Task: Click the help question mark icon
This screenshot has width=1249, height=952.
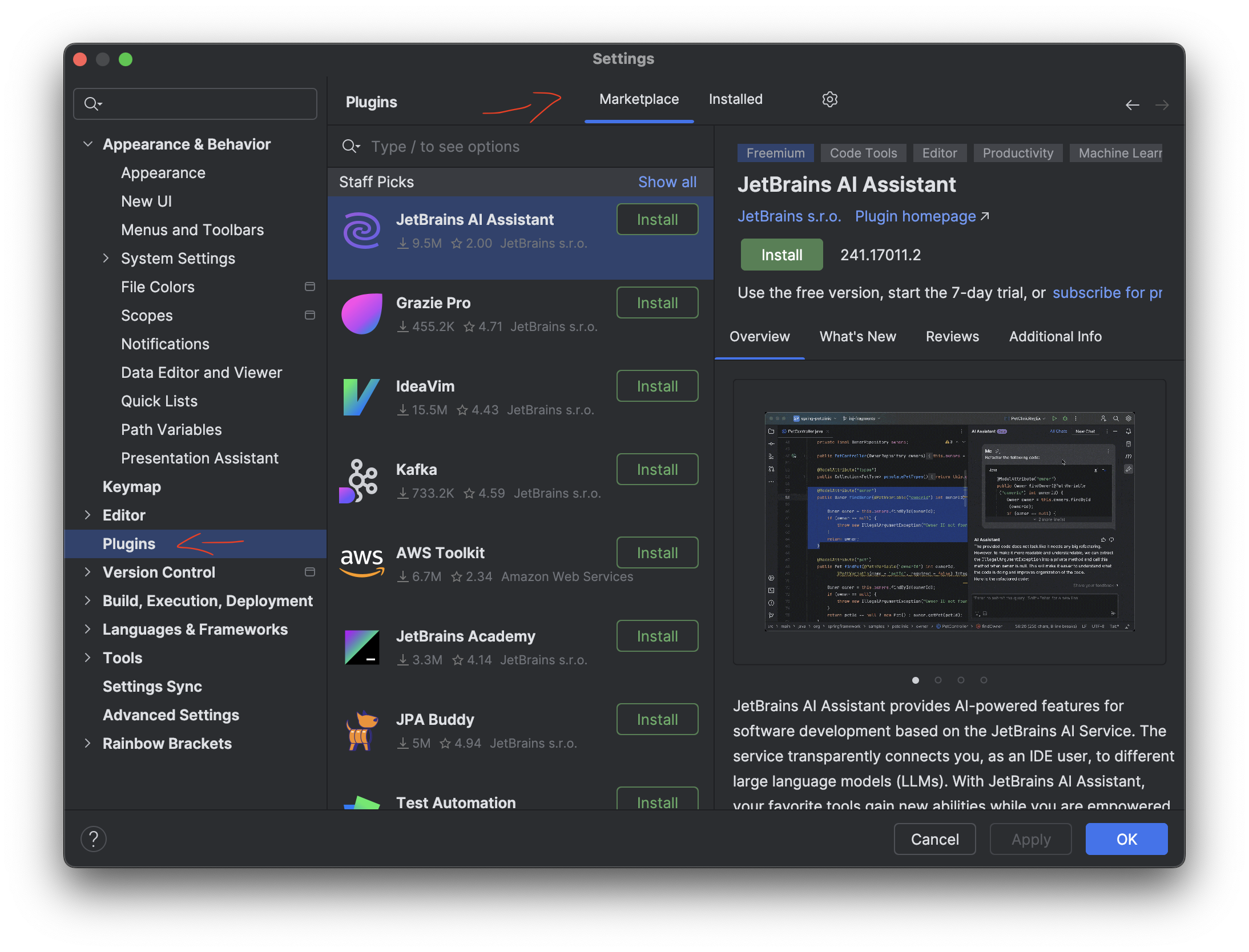Action: pos(94,838)
